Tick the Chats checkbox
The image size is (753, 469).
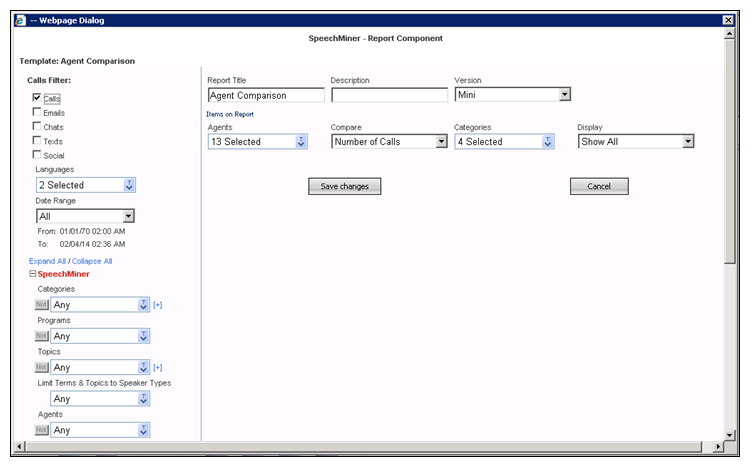pos(37,126)
